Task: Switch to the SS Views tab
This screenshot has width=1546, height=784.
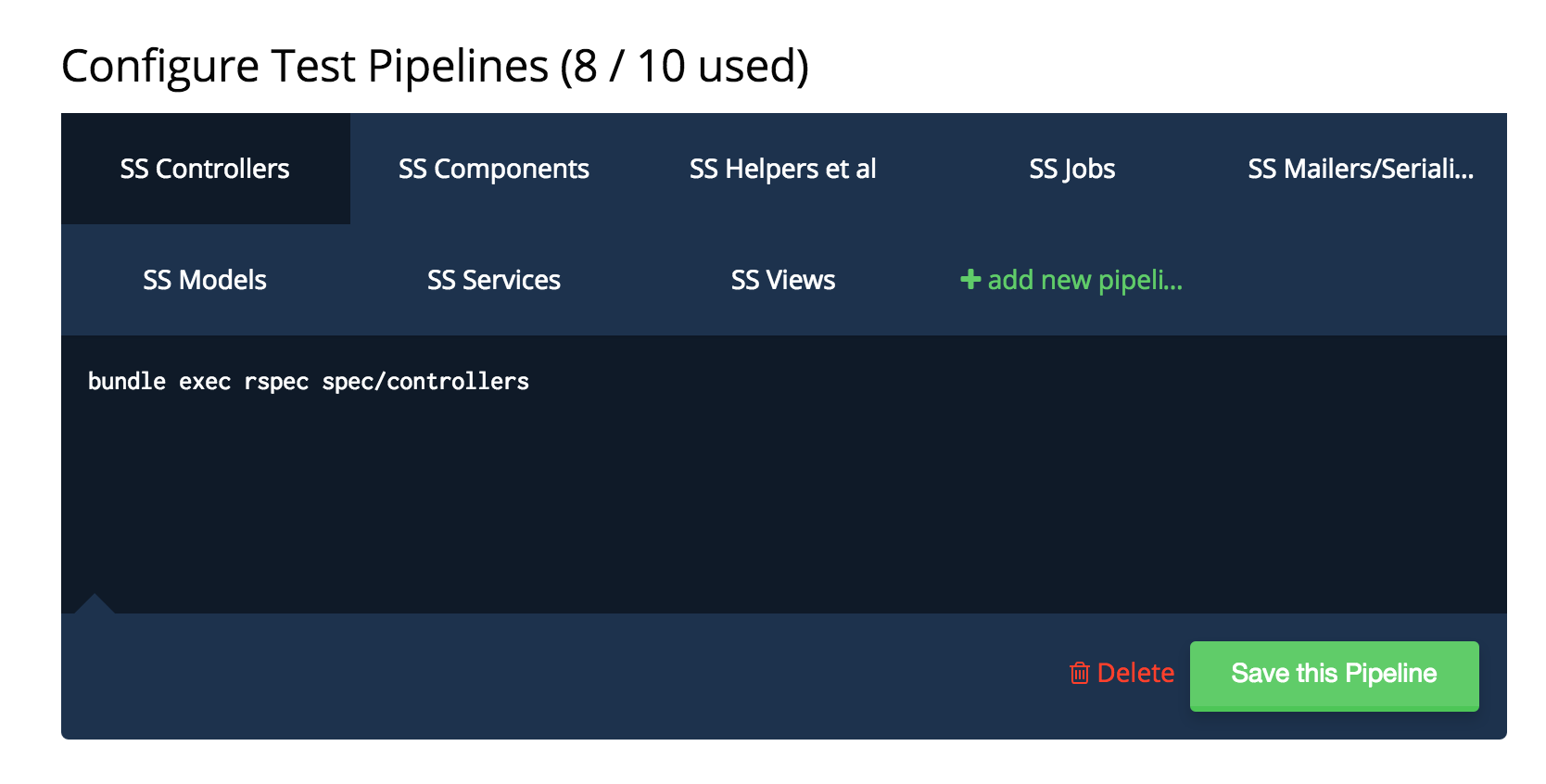Action: point(782,279)
